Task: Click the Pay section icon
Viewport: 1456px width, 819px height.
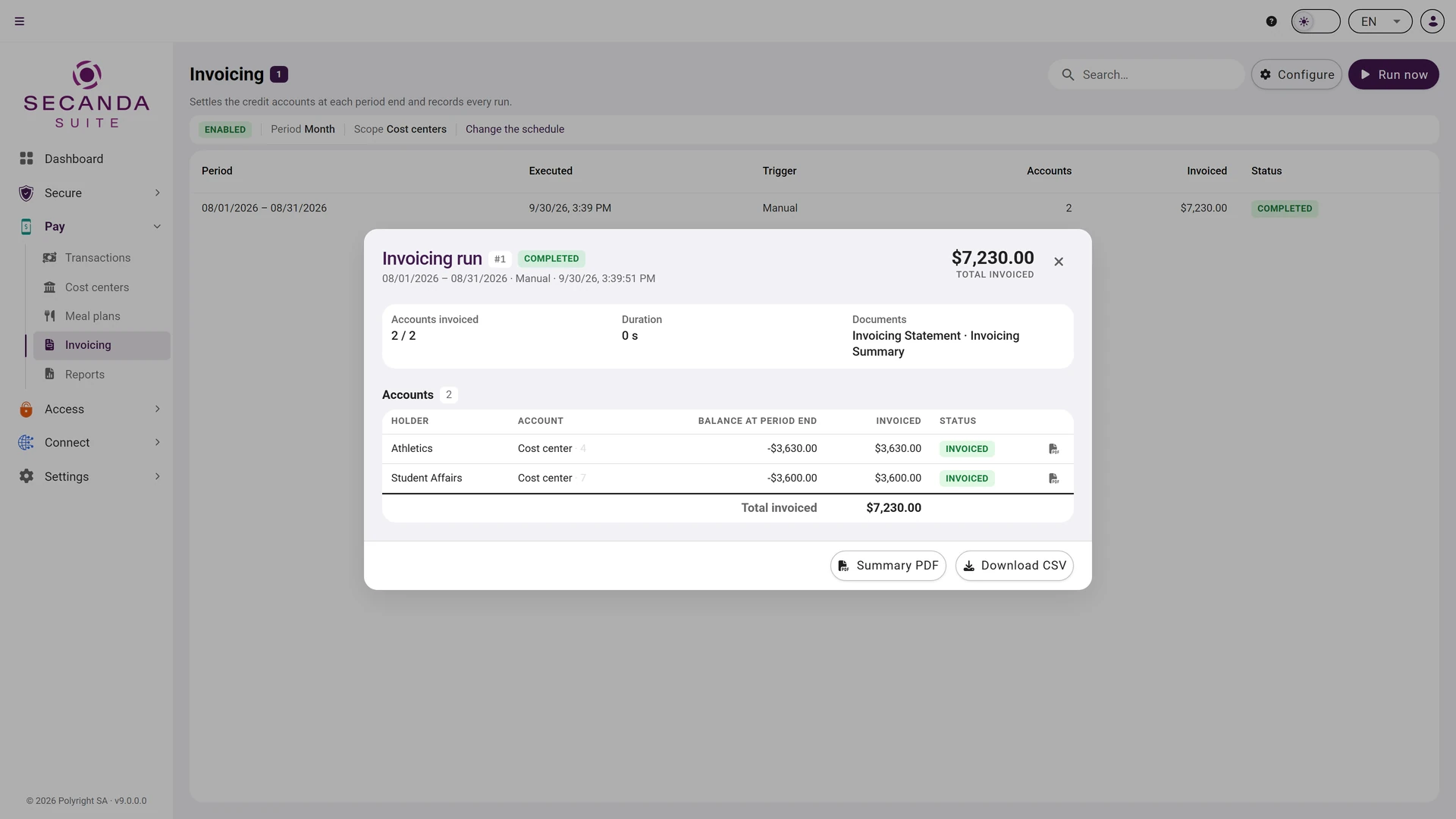Action: (27, 227)
